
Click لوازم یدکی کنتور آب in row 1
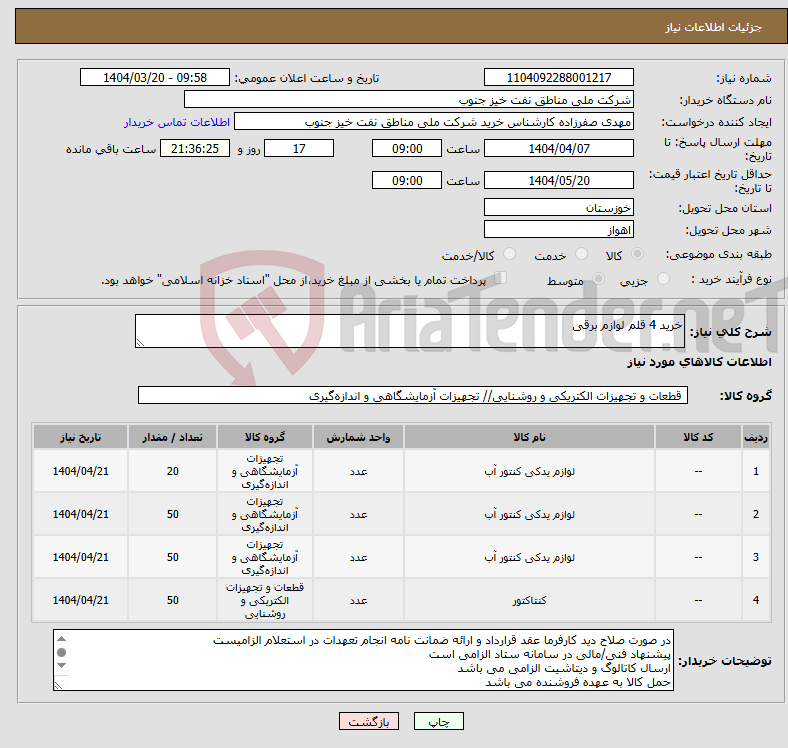click(x=529, y=472)
